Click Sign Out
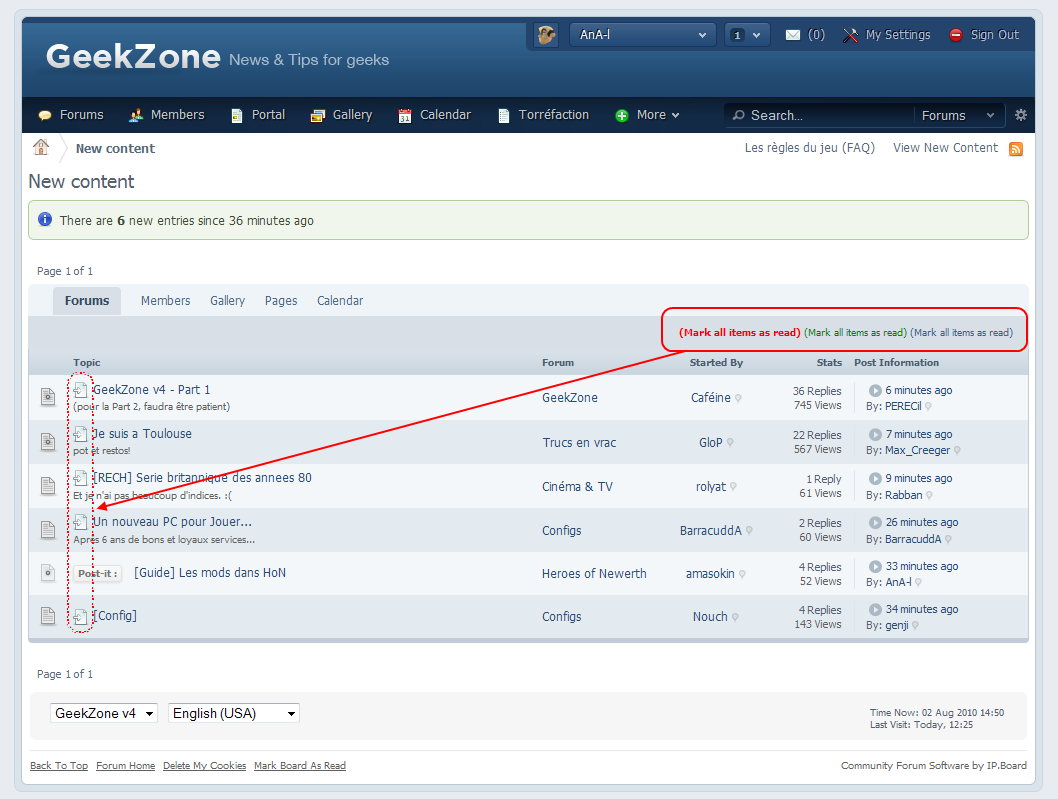This screenshot has height=799, width=1058. 984,35
